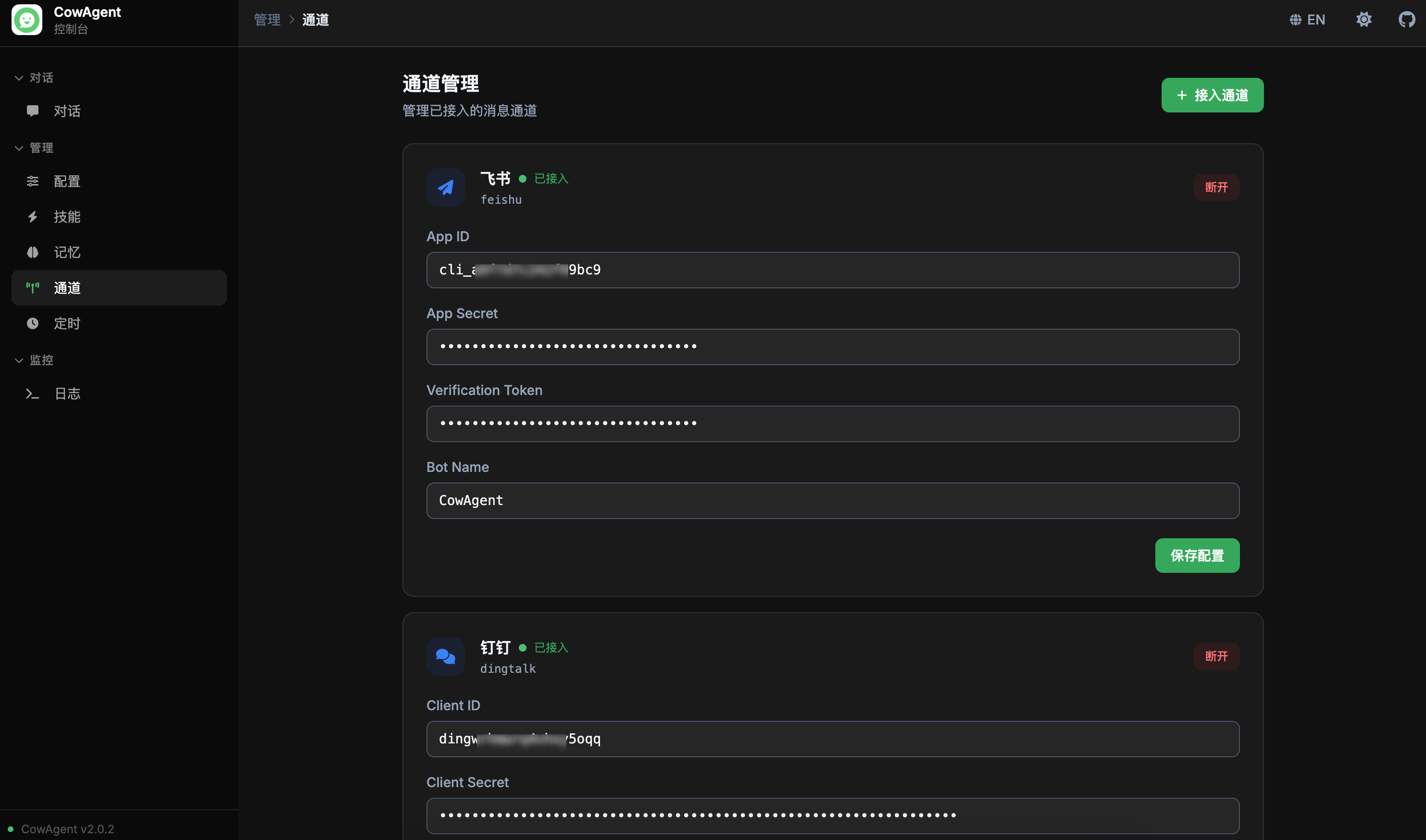Focus the Bot Name input field

833,500
